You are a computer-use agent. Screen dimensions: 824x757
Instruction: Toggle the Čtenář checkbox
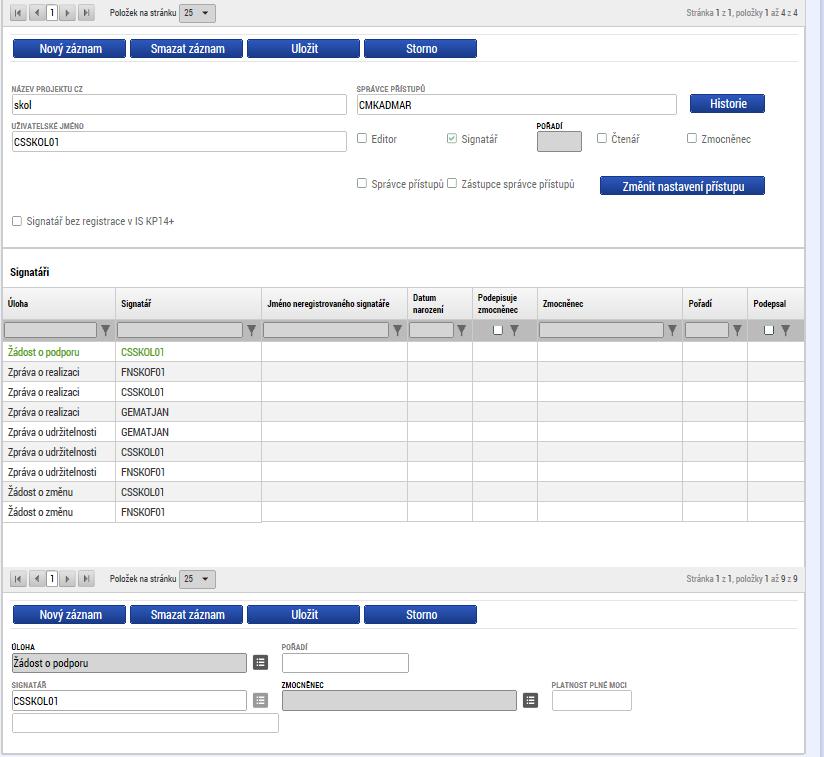coord(602,138)
